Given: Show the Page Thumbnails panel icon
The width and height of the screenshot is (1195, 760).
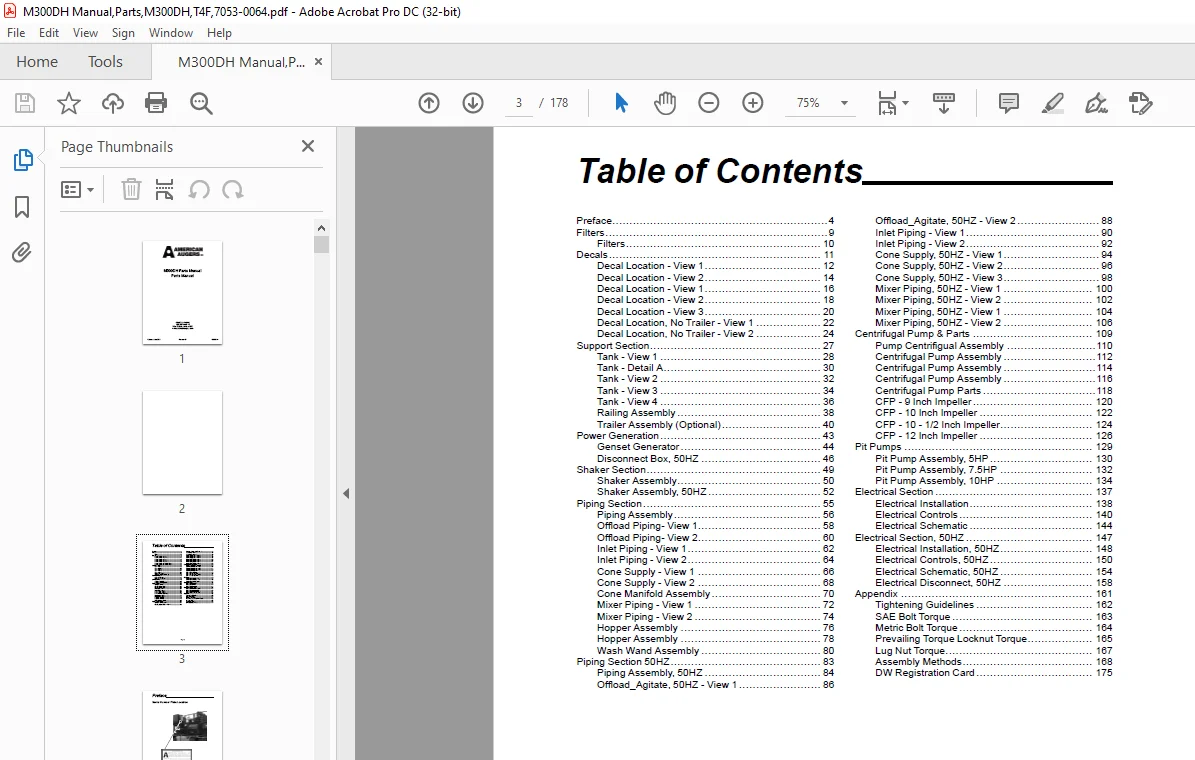Looking at the screenshot, I should point(23,160).
